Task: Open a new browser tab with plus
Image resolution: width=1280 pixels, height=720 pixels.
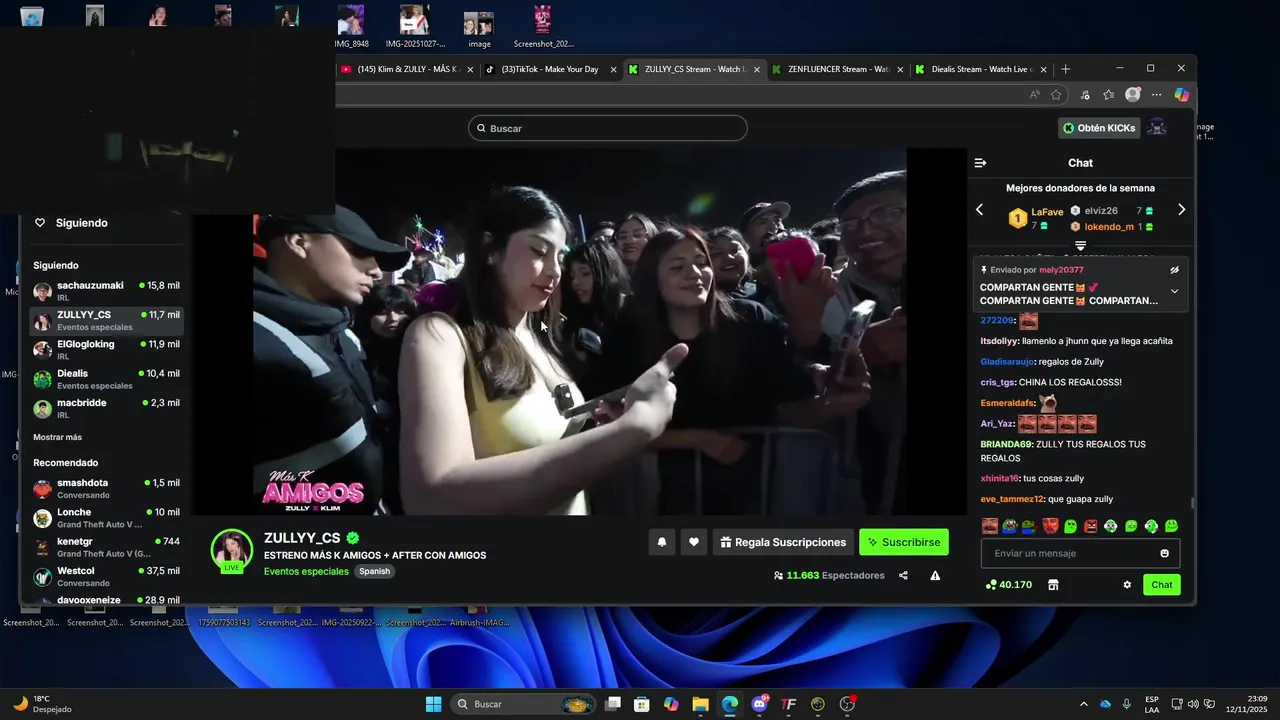Action: tap(1065, 69)
